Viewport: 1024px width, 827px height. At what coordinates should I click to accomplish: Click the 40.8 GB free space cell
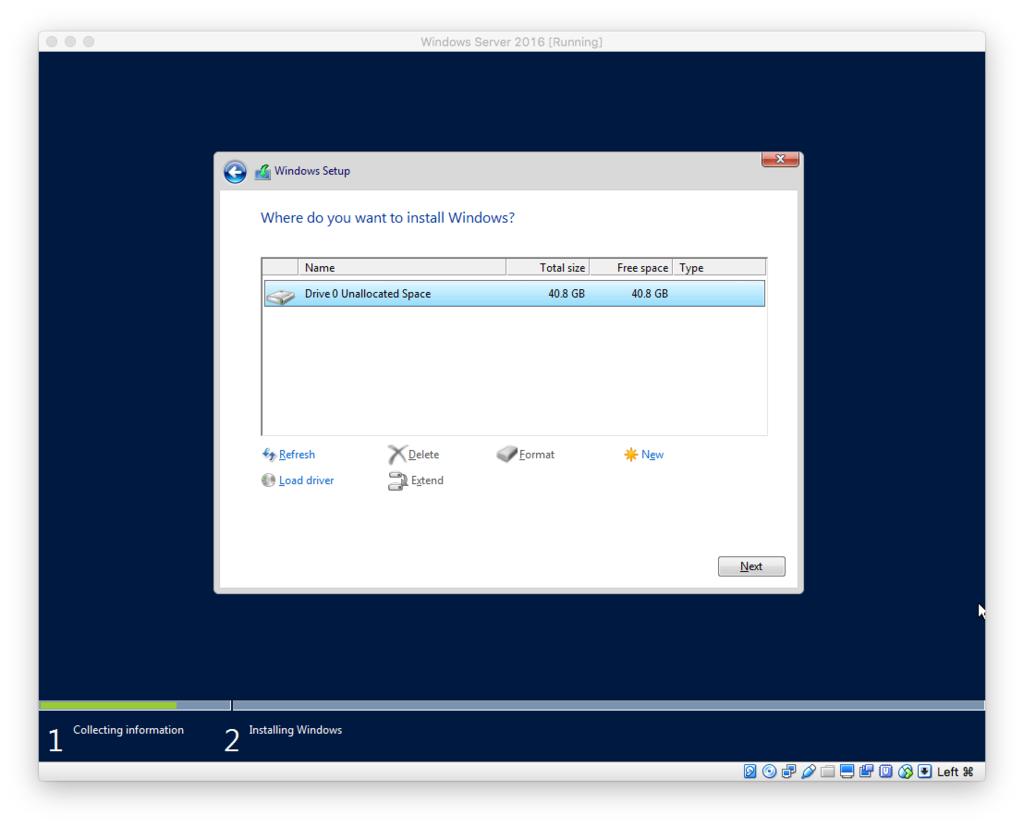(649, 294)
